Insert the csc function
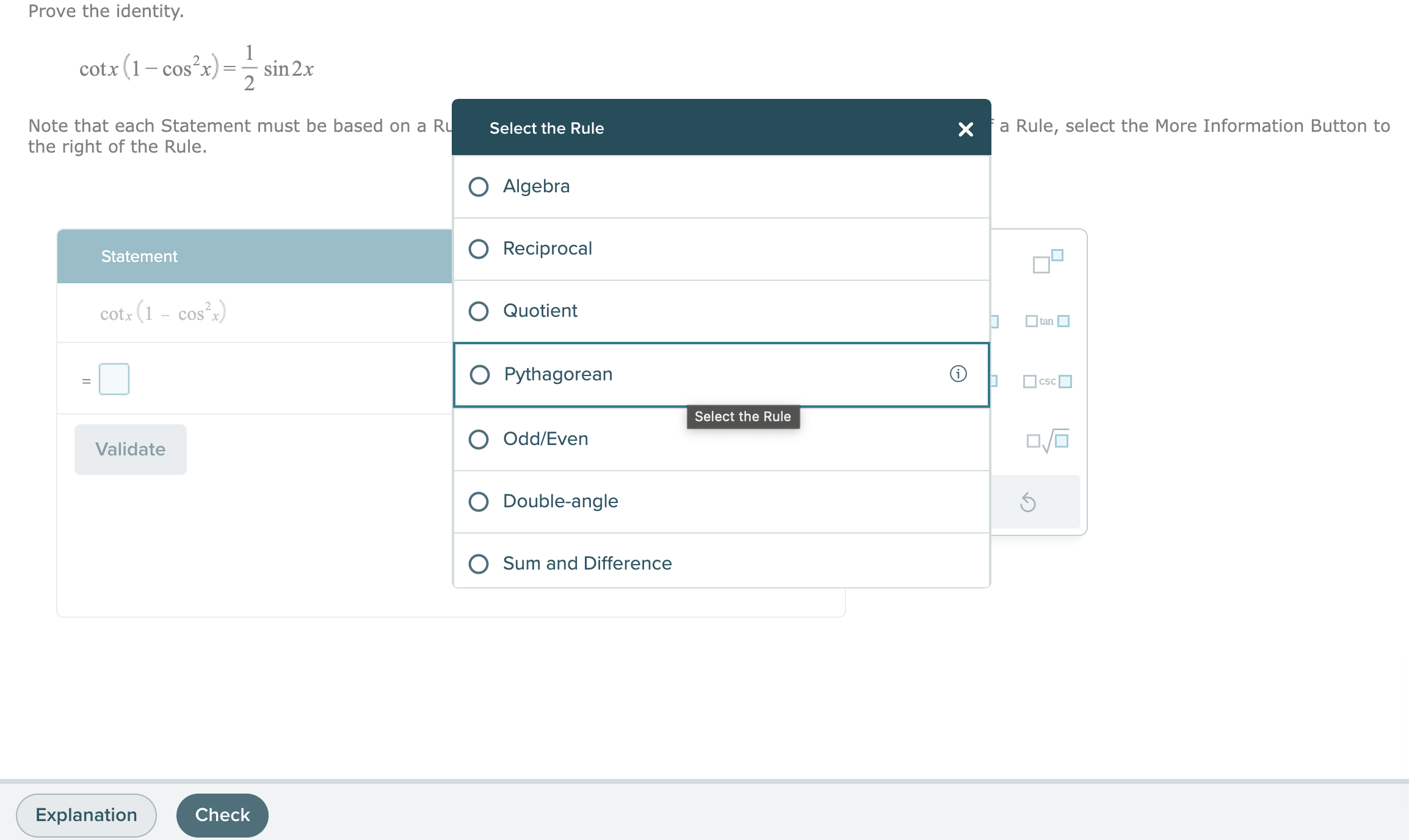Screen dimensions: 1409x840 point(1048,382)
